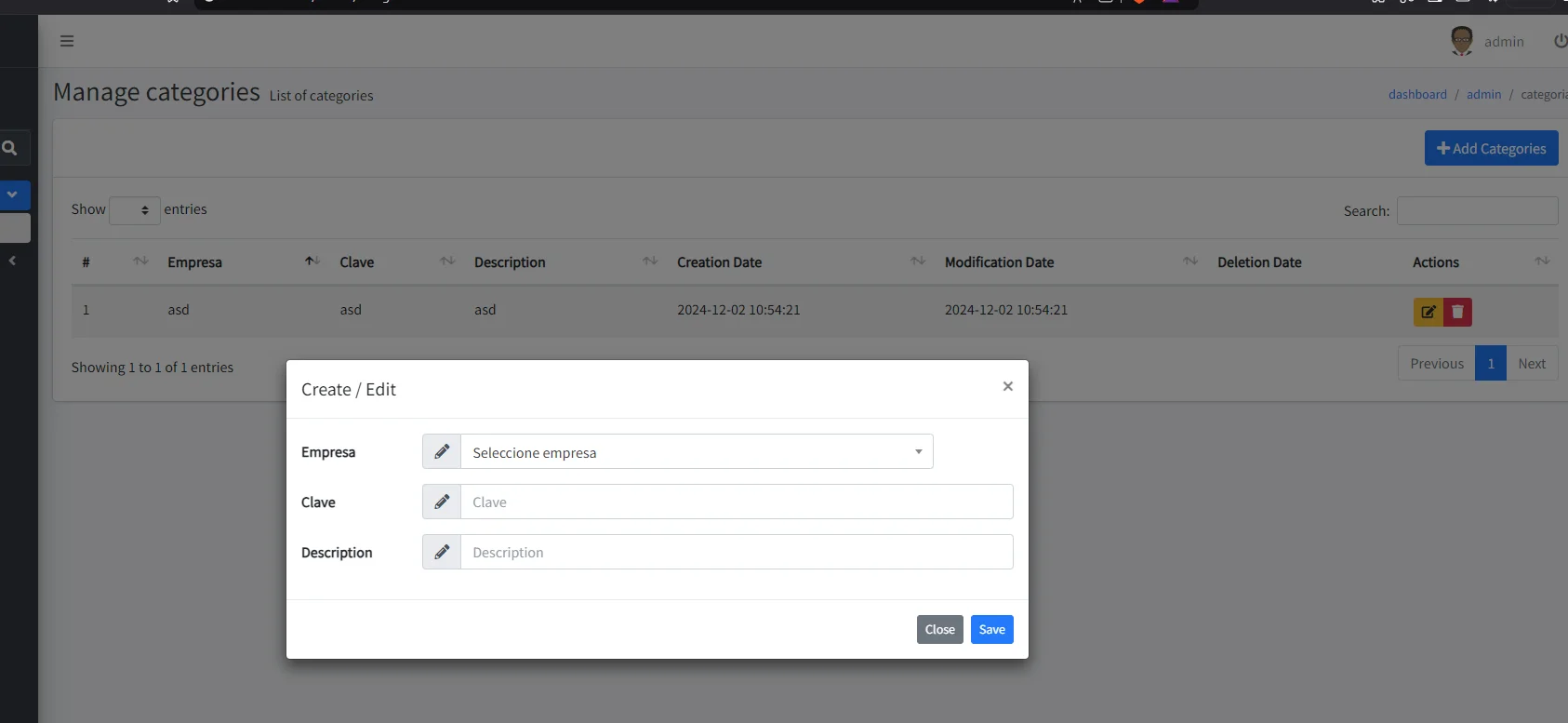Open the Seleccione empresa dropdown
1568x723 pixels.
coord(696,452)
